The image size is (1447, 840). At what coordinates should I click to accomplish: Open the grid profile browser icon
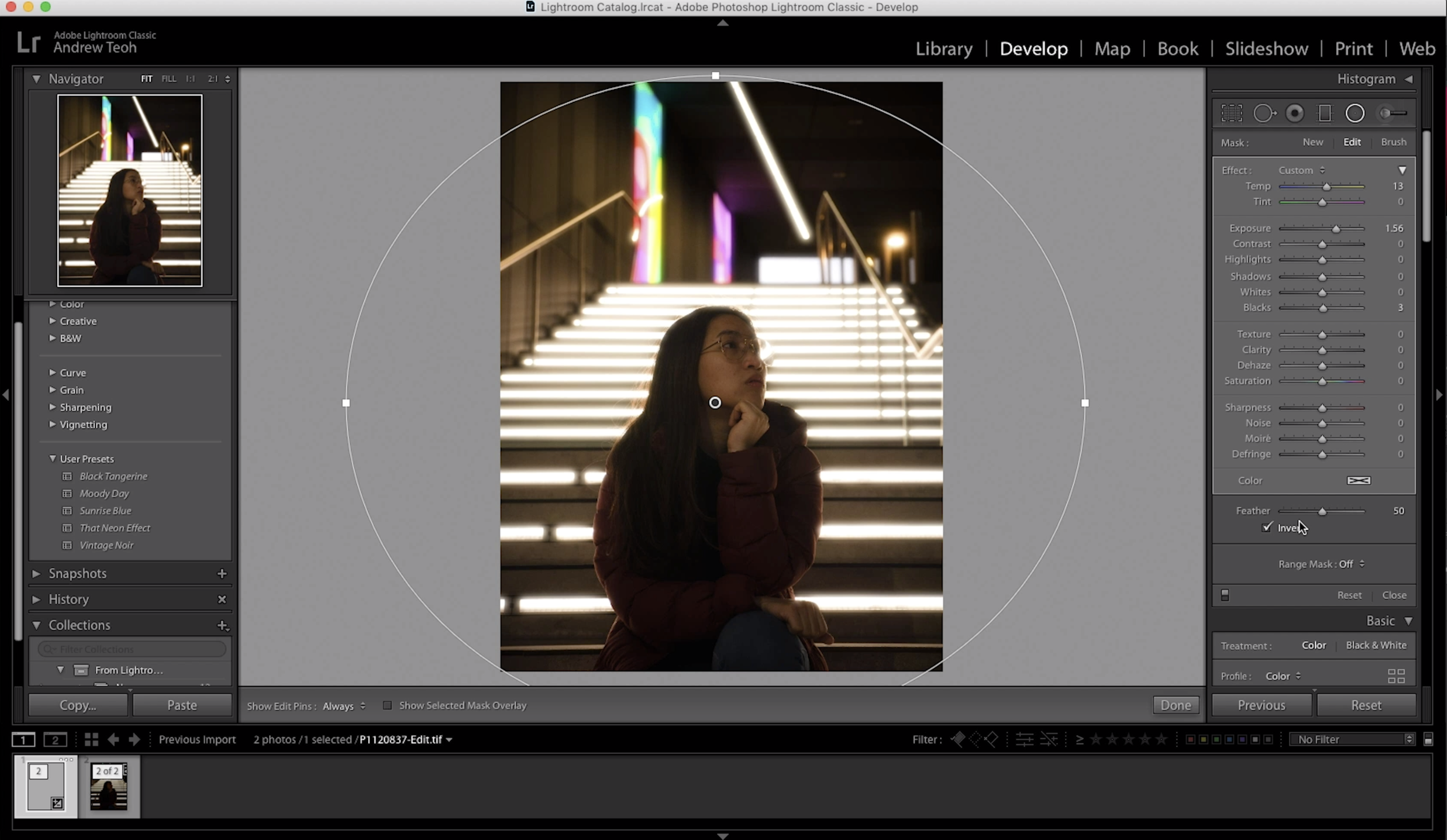click(1397, 675)
